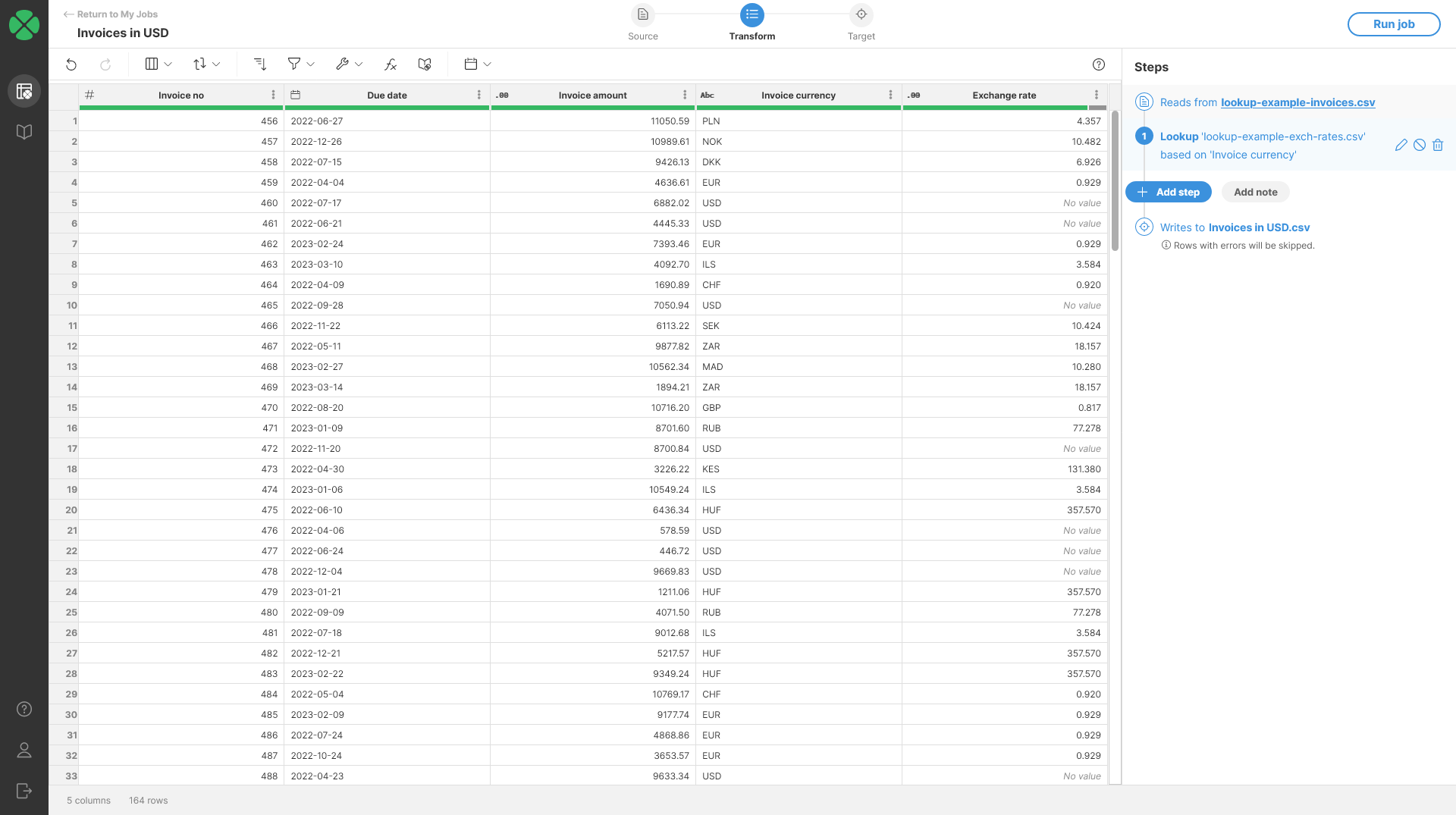
Task: Open the documentation book icon in sidebar
Action: click(24, 131)
